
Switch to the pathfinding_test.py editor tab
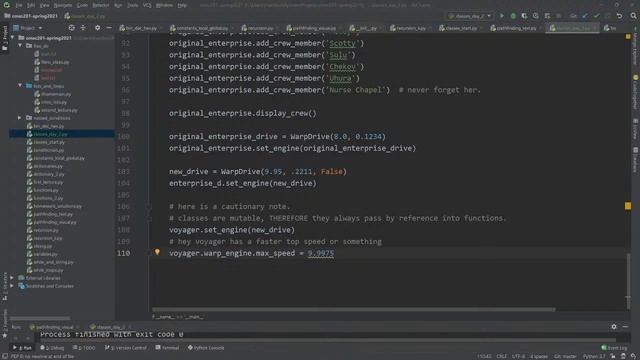coord(516,28)
